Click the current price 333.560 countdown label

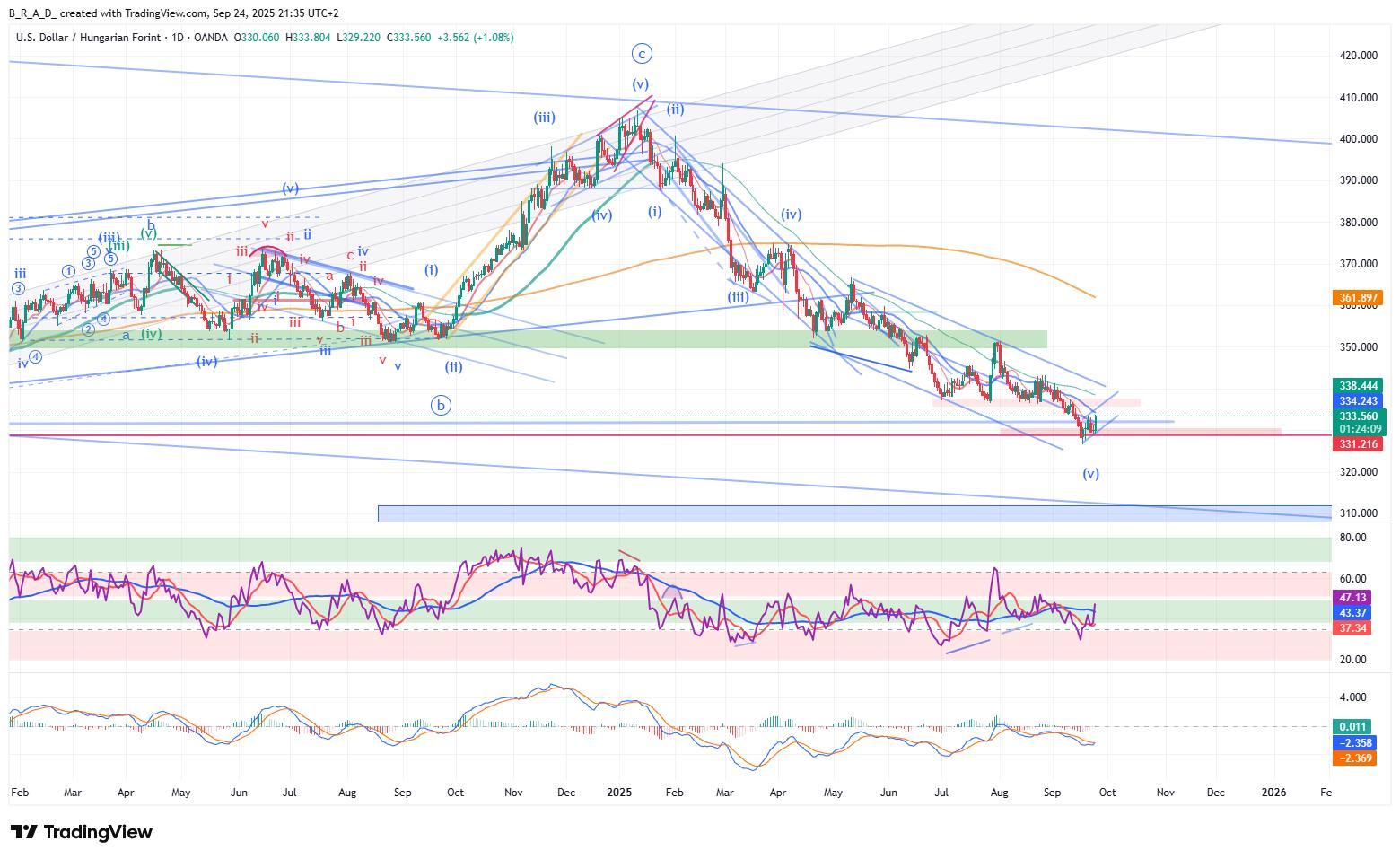click(1359, 423)
